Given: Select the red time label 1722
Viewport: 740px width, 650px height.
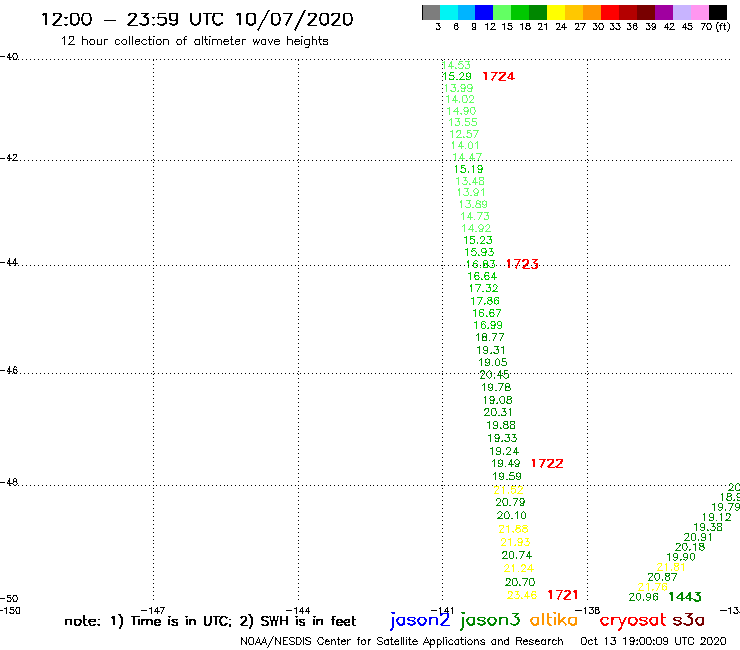Looking at the screenshot, I should 547,464.
